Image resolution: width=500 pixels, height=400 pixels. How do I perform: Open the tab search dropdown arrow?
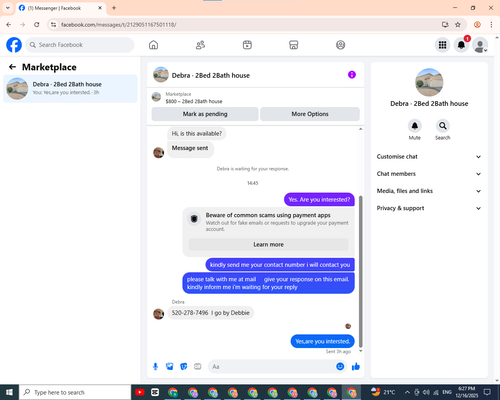pos(8,8)
